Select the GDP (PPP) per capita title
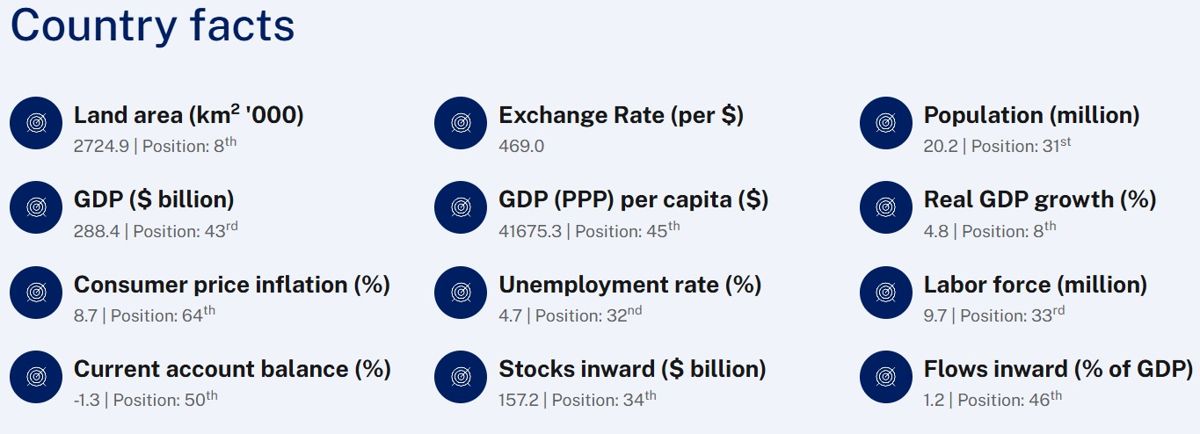 click(x=634, y=200)
